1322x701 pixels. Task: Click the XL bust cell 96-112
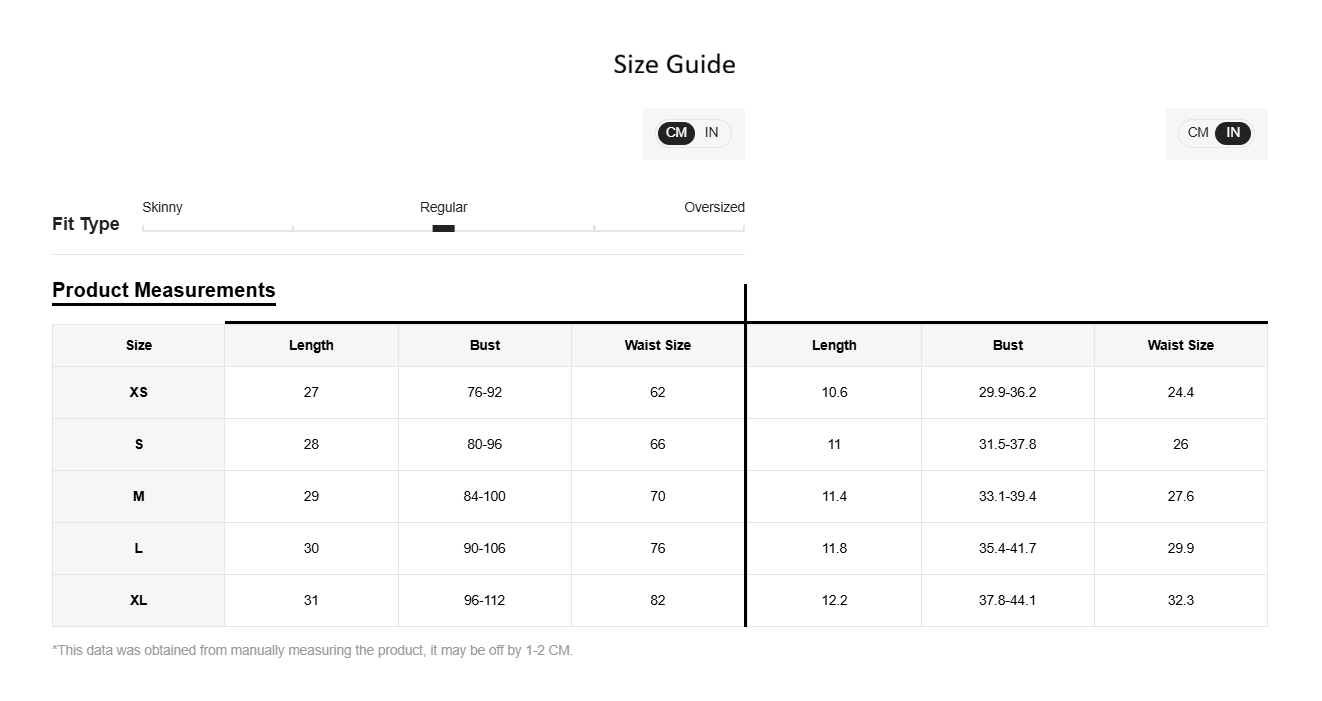[485, 600]
